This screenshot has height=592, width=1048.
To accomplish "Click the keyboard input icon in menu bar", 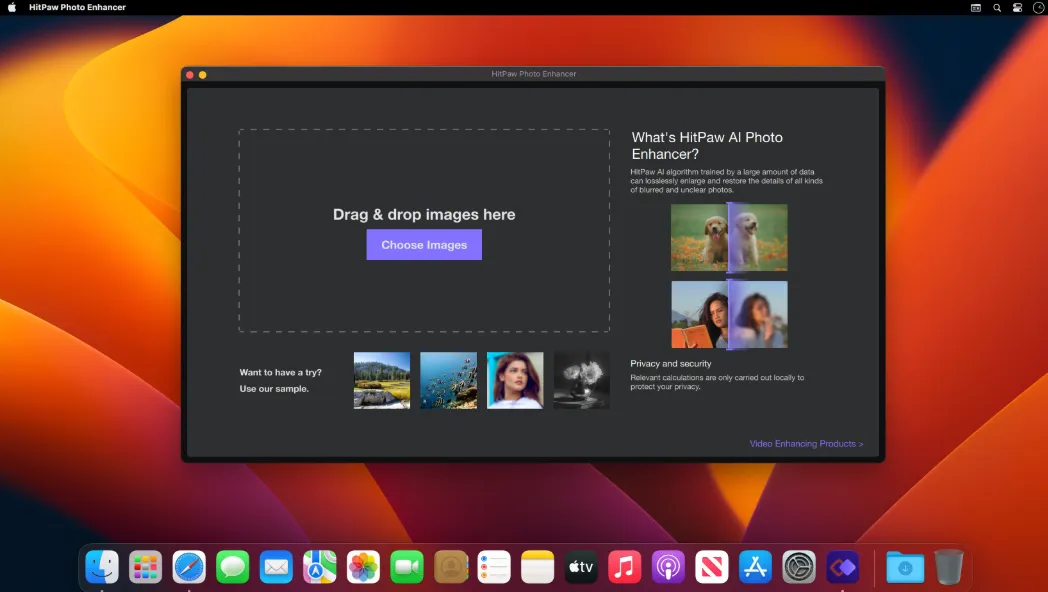I will click(x=976, y=7).
